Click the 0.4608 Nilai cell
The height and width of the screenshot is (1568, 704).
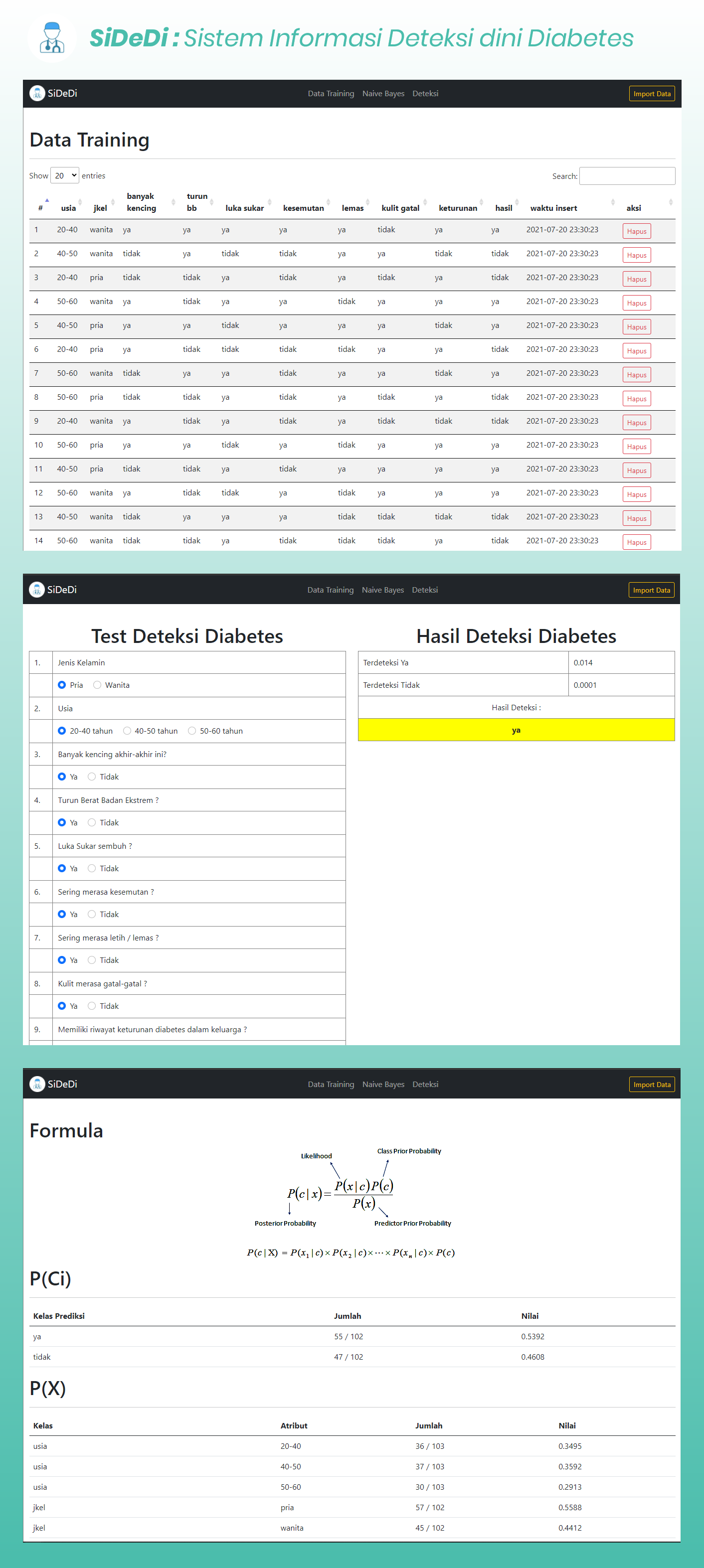(533, 1357)
